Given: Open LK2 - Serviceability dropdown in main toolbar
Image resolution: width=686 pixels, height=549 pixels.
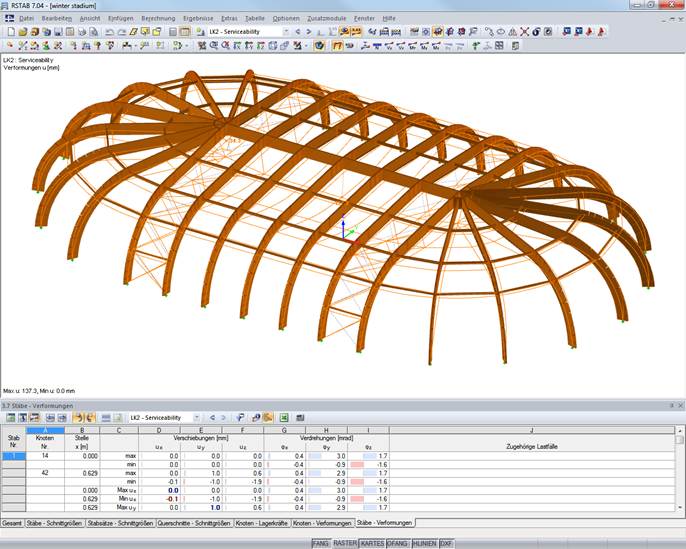Looking at the screenshot, I should click(x=286, y=32).
